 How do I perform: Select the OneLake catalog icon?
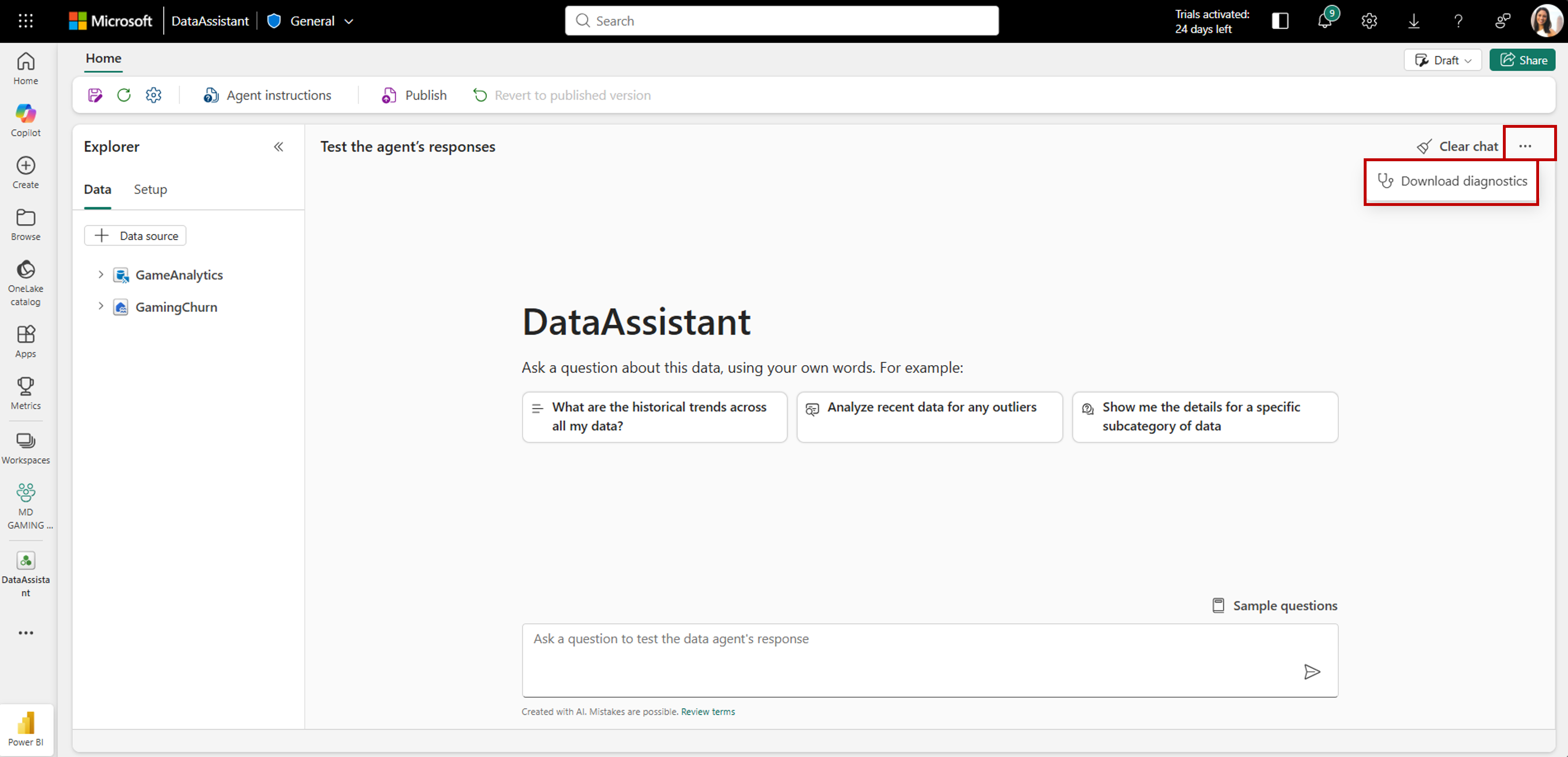(26, 281)
